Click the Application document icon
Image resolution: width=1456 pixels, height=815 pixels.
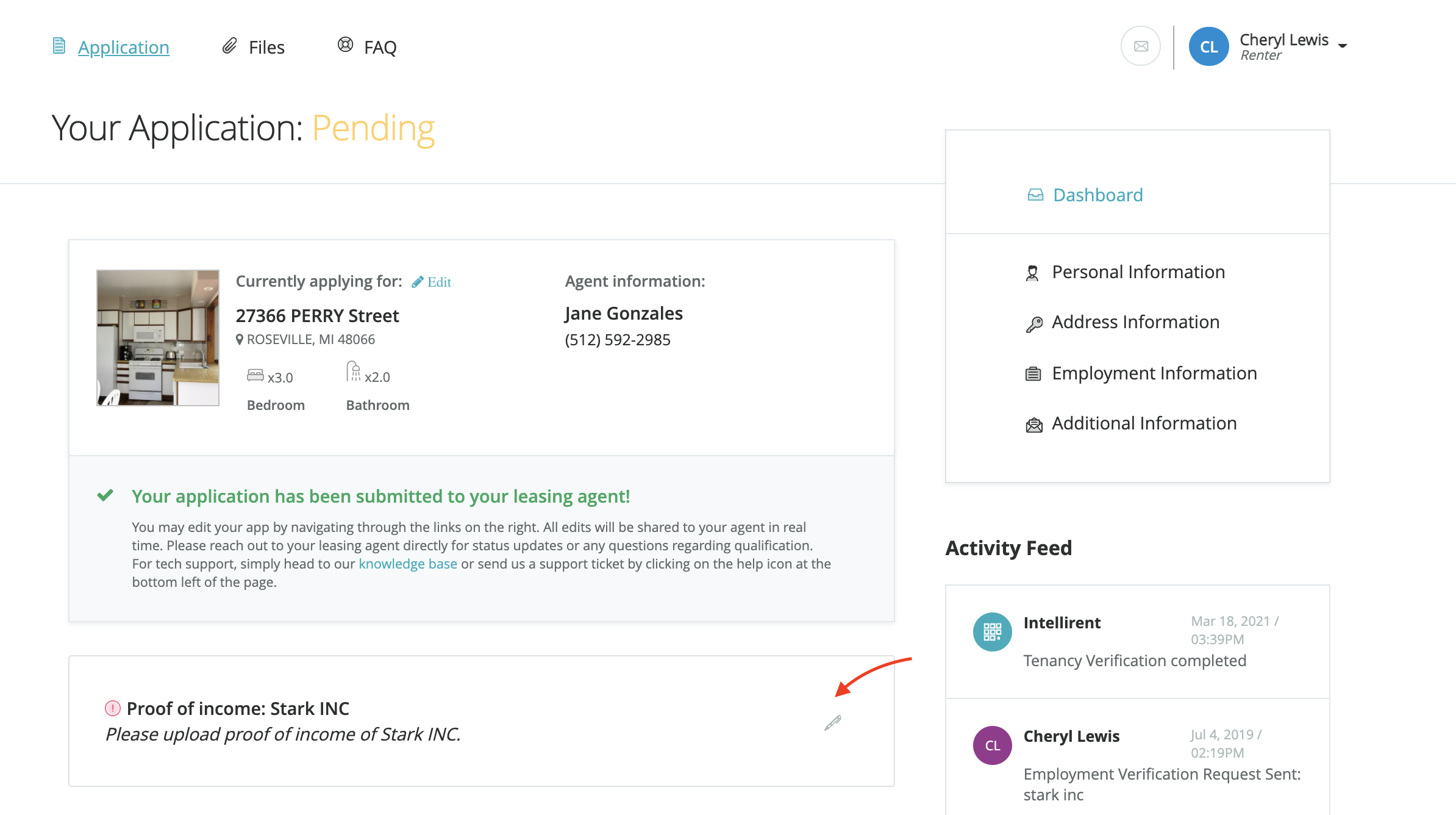[x=59, y=46]
